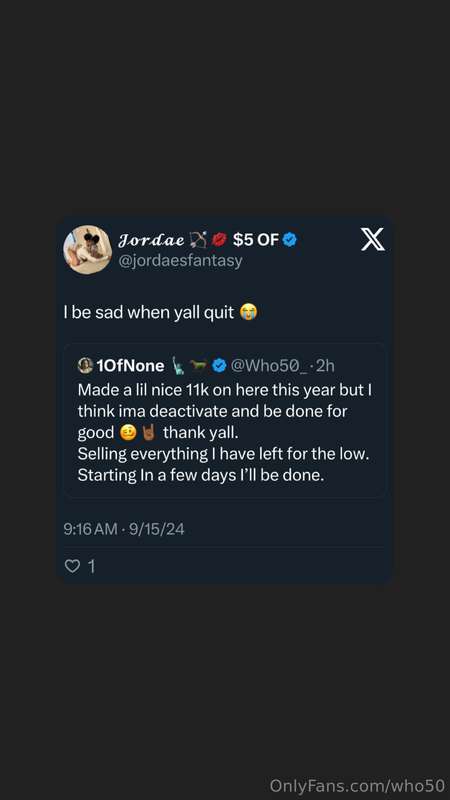Open the quoted tweet about 11k
The width and height of the screenshot is (450, 800).
pyautogui.click(x=224, y=420)
